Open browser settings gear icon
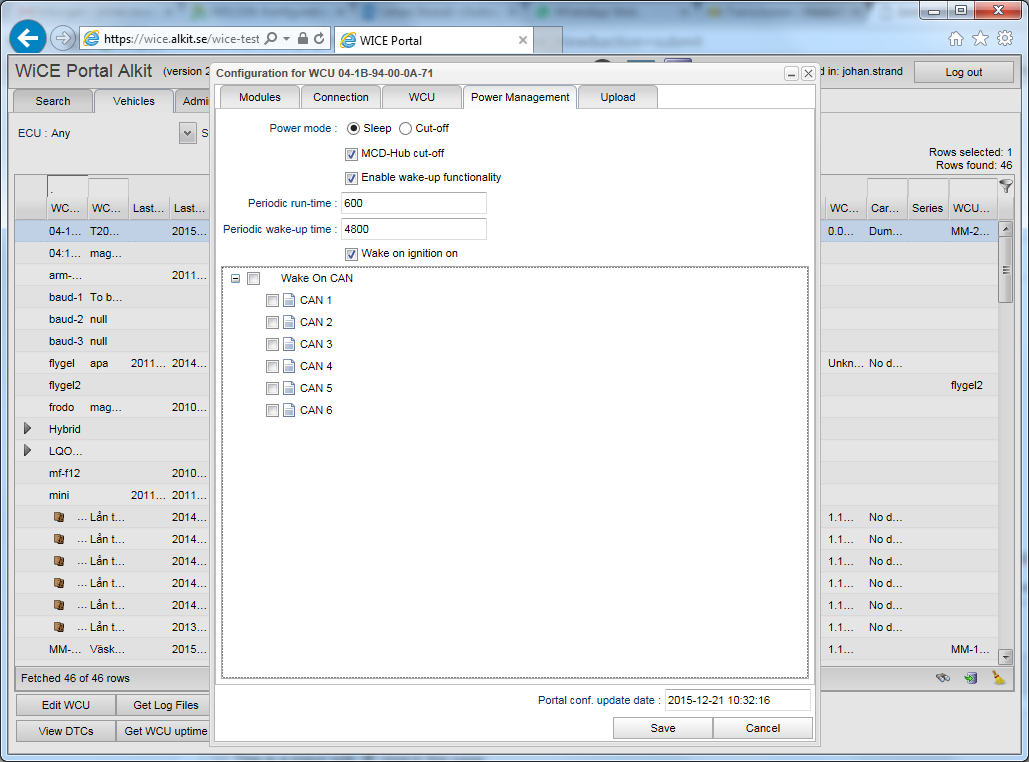The width and height of the screenshot is (1029, 762). point(1005,39)
